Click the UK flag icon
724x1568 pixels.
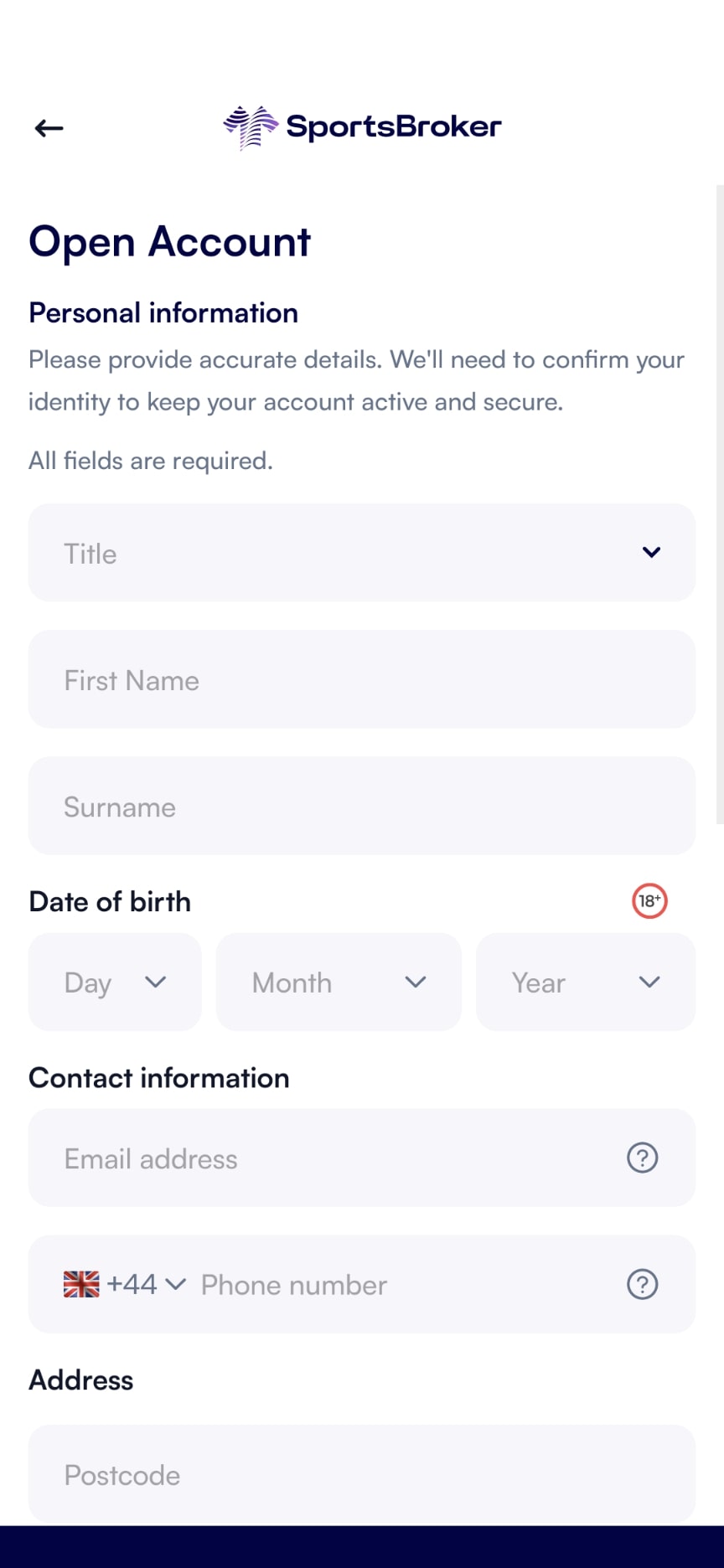pyautogui.click(x=80, y=1283)
